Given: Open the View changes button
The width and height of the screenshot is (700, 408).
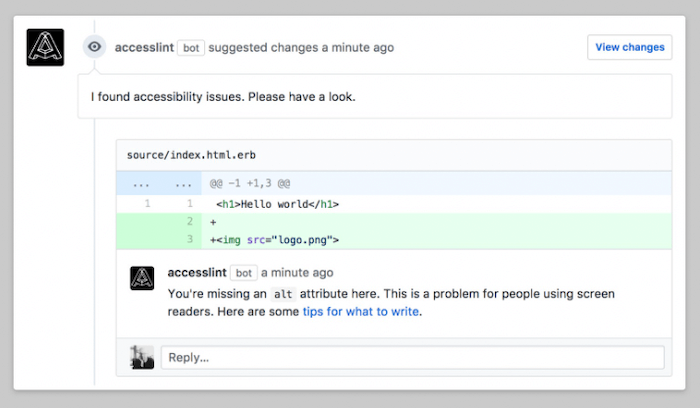Looking at the screenshot, I should (x=629, y=47).
